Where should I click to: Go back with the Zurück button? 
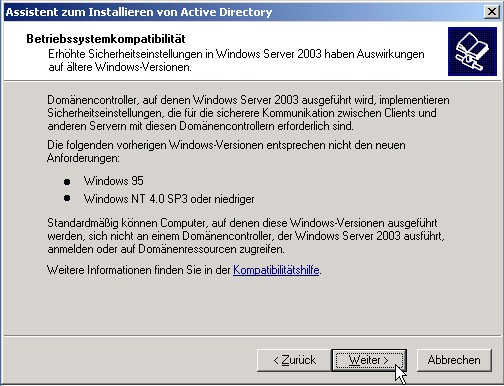tap(294, 360)
